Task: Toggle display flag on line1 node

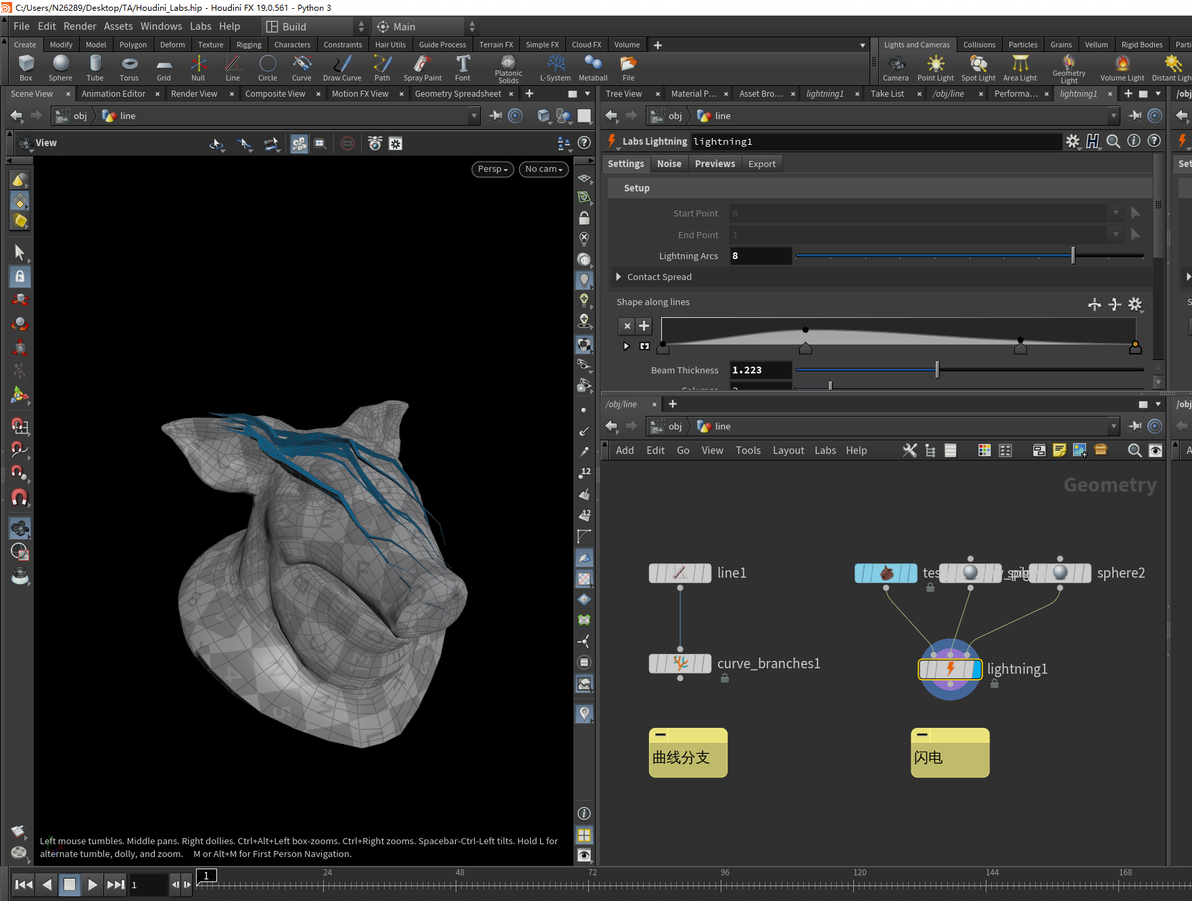Action: click(706, 573)
